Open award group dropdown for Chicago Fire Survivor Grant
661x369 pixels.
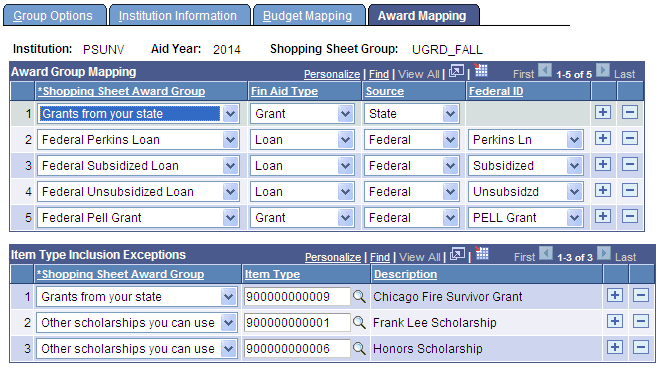point(228,297)
